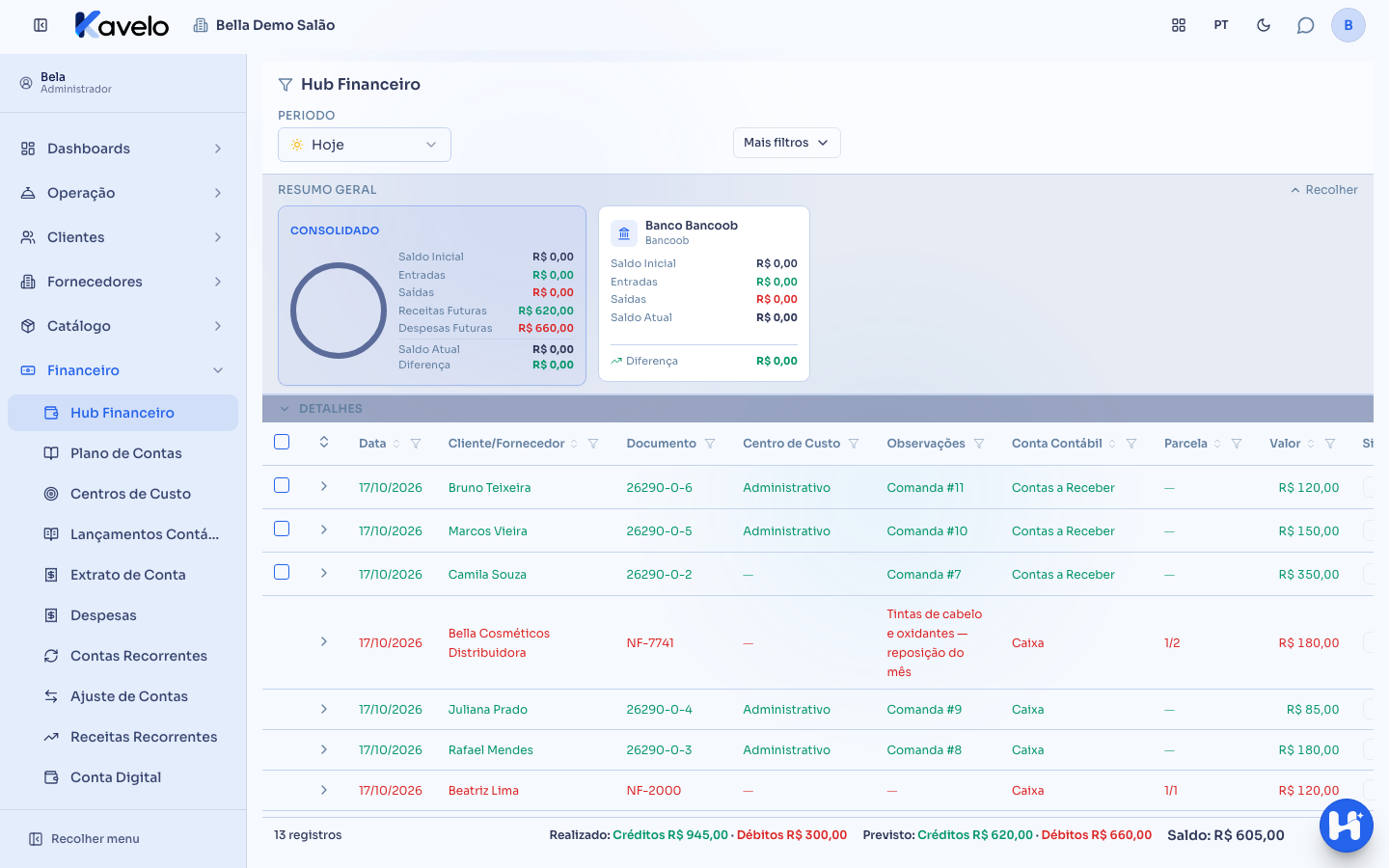Sort by Conta Contábil column arrows
Screen dimensions: 1389x868
(1112, 444)
